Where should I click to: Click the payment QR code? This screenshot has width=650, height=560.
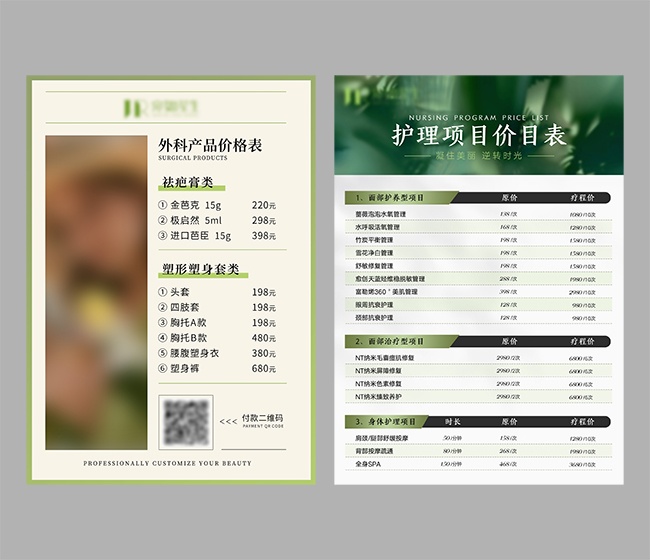(x=184, y=421)
